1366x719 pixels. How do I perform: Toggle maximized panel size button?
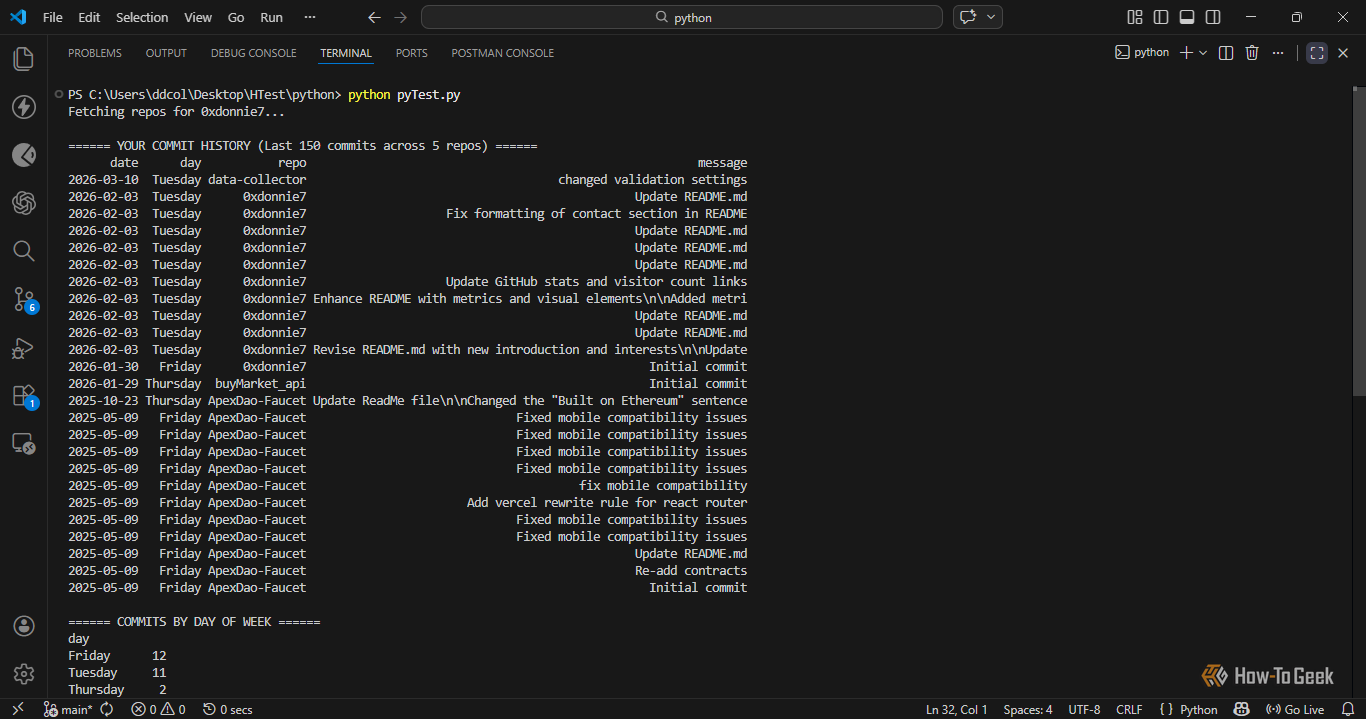click(x=1317, y=53)
